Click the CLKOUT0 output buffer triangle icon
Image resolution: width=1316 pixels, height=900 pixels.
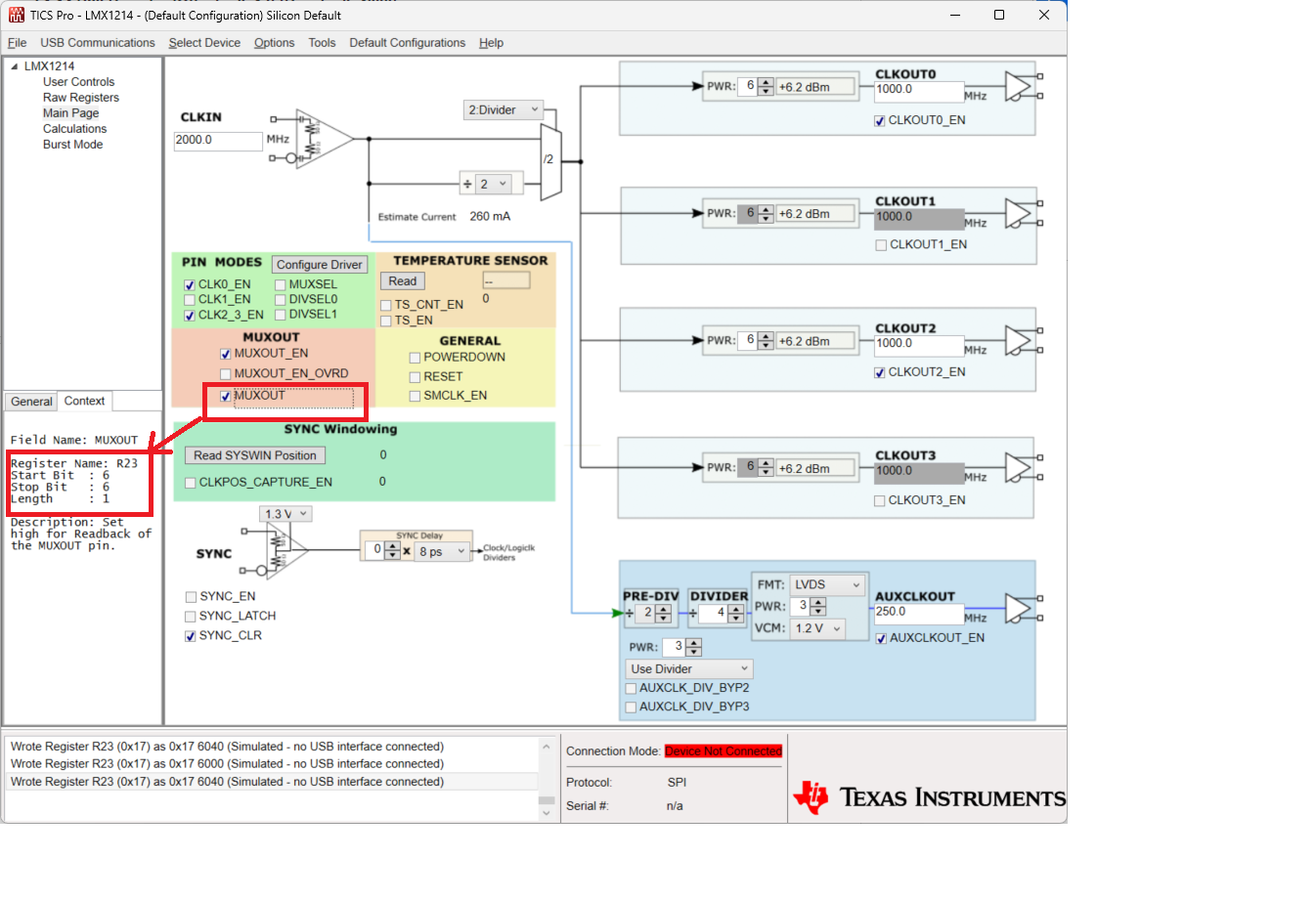[x=1019, y=86]
